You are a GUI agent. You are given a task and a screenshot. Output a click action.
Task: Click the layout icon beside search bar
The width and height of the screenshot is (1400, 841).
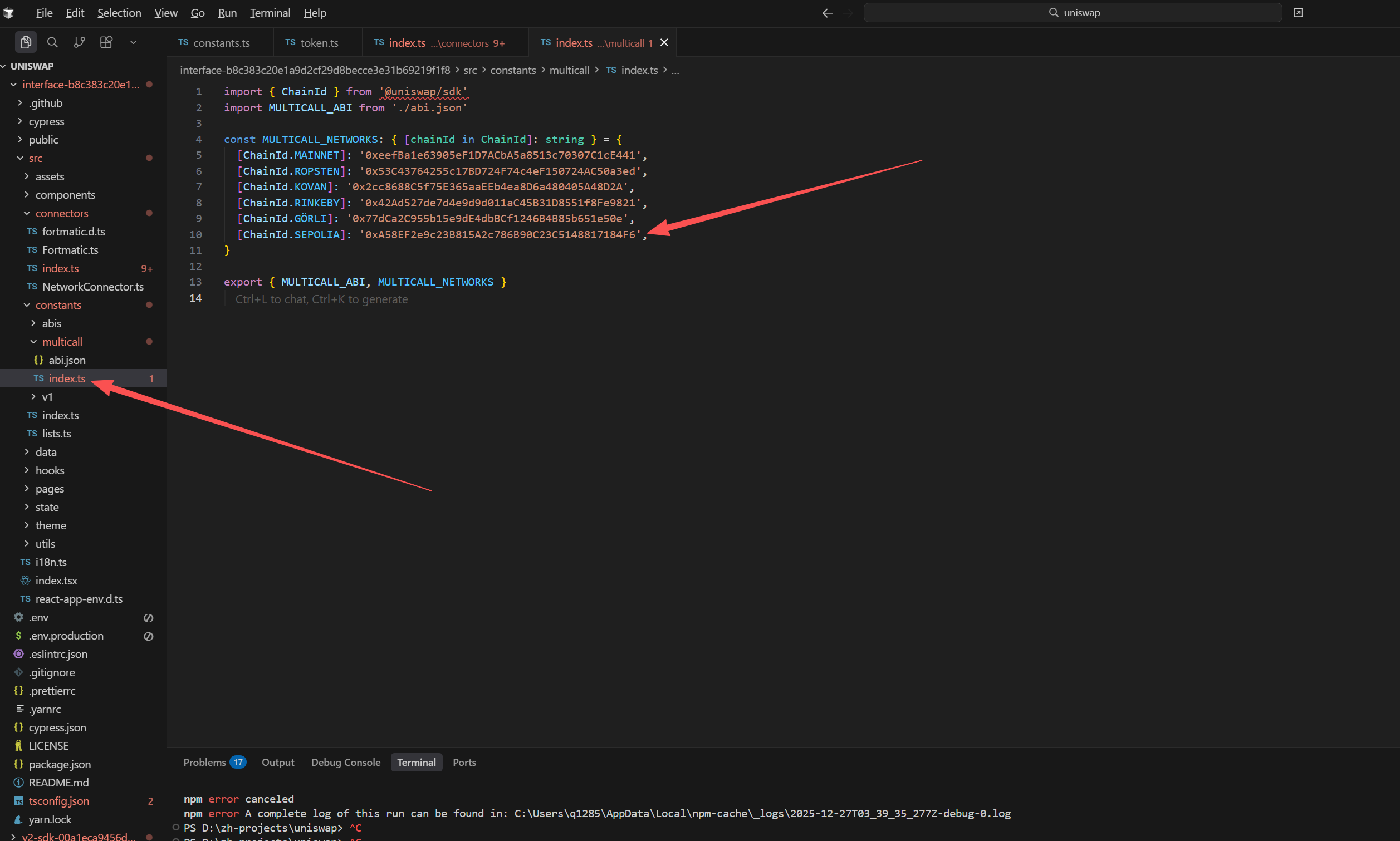click(x=1298, y=12)
